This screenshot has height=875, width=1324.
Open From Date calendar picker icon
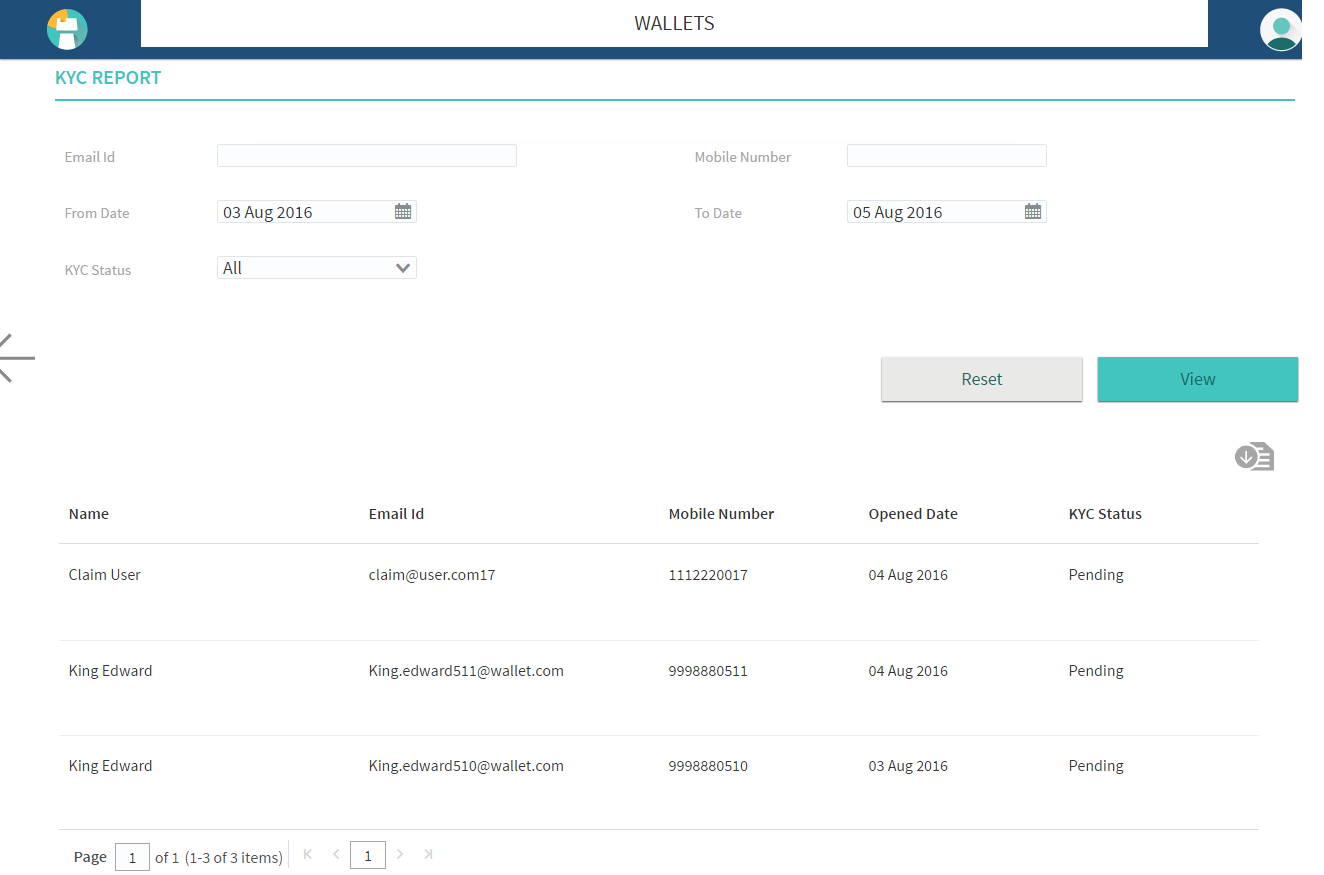click(403, 211)
